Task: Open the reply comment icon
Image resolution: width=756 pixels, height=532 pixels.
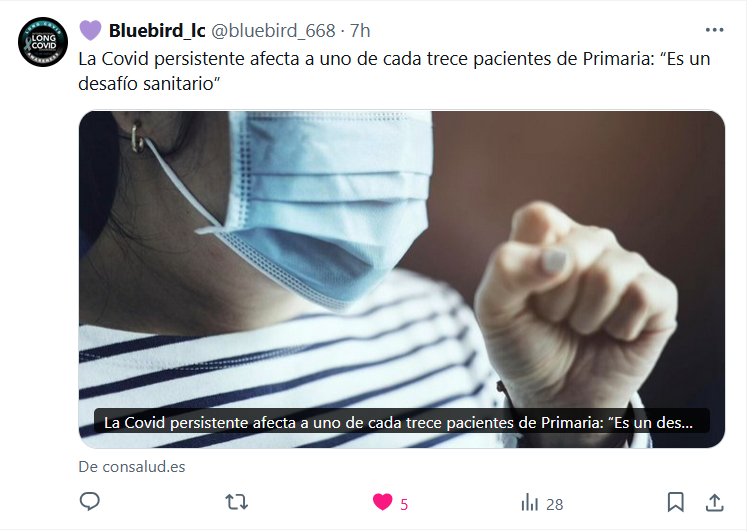Action: pyautogui.click(x=90, y=502)
